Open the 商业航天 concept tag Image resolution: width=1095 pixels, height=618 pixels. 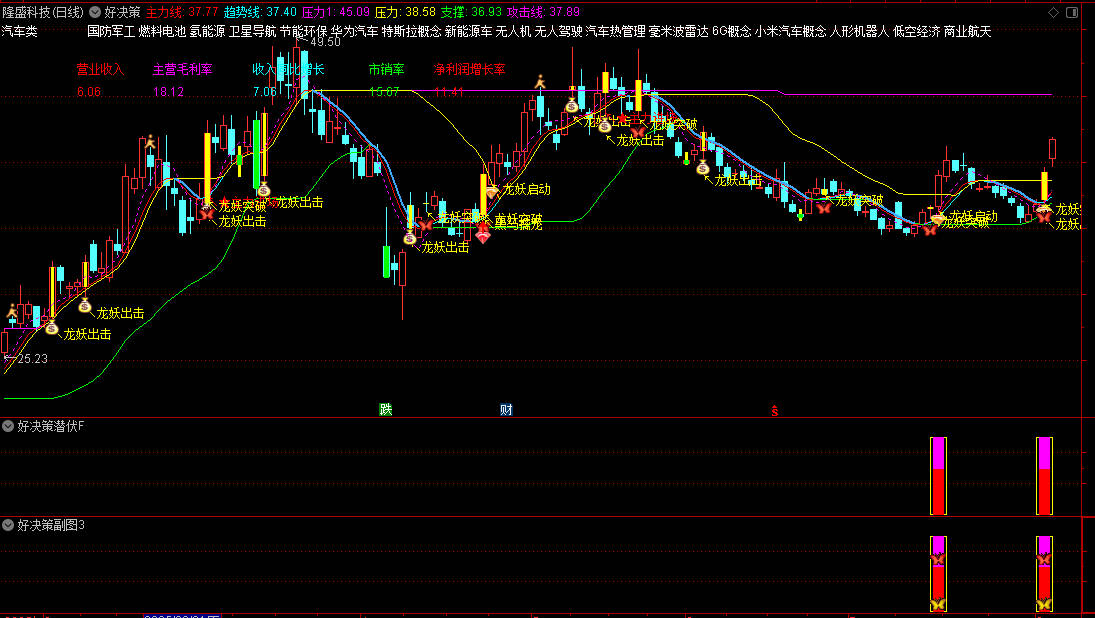pyautogui.click(x=967, y=31)
